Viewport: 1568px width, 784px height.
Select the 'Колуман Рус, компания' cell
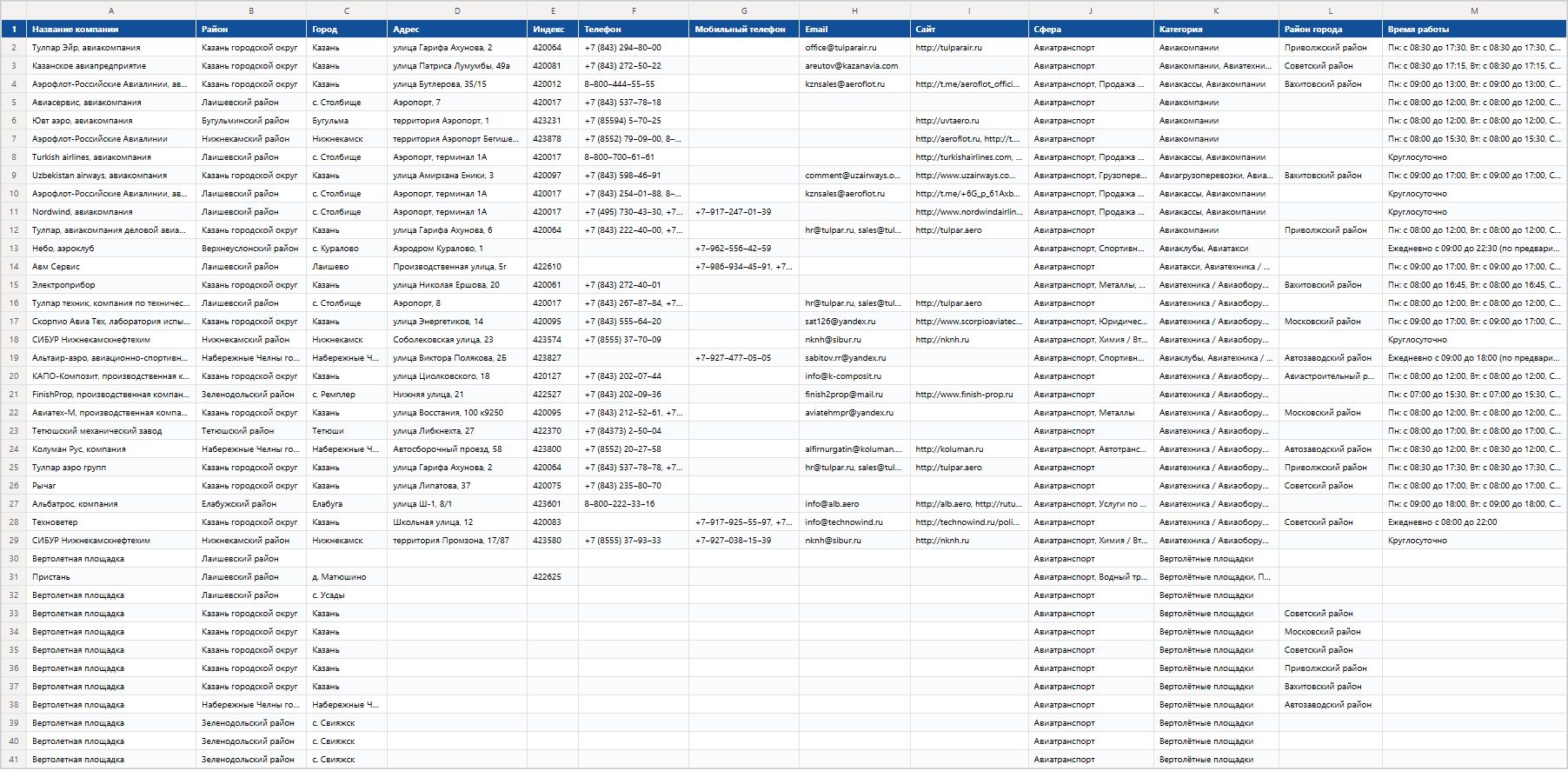pyautogui.click(x=111, y=449)
